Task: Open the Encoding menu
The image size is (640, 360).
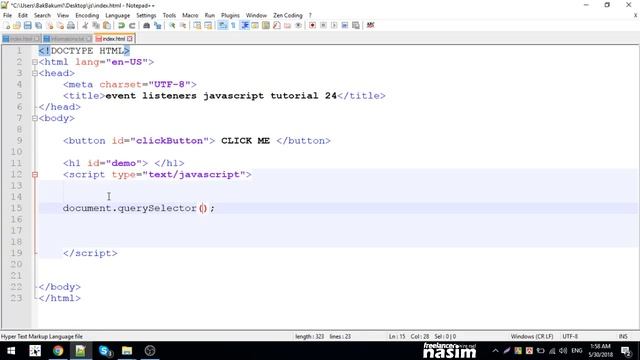Action: click(87, 16)
